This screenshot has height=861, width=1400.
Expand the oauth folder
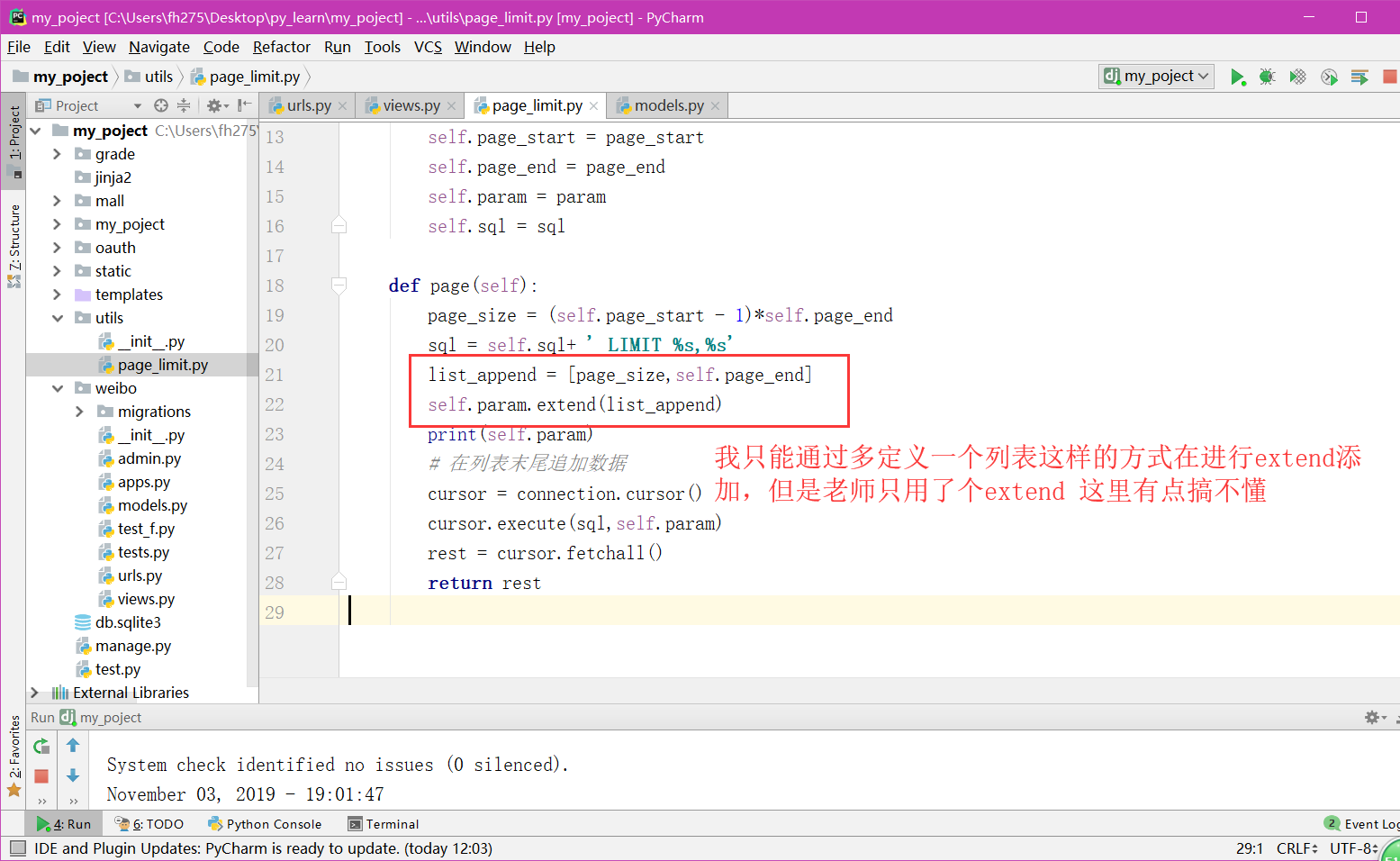pos(57,249)
